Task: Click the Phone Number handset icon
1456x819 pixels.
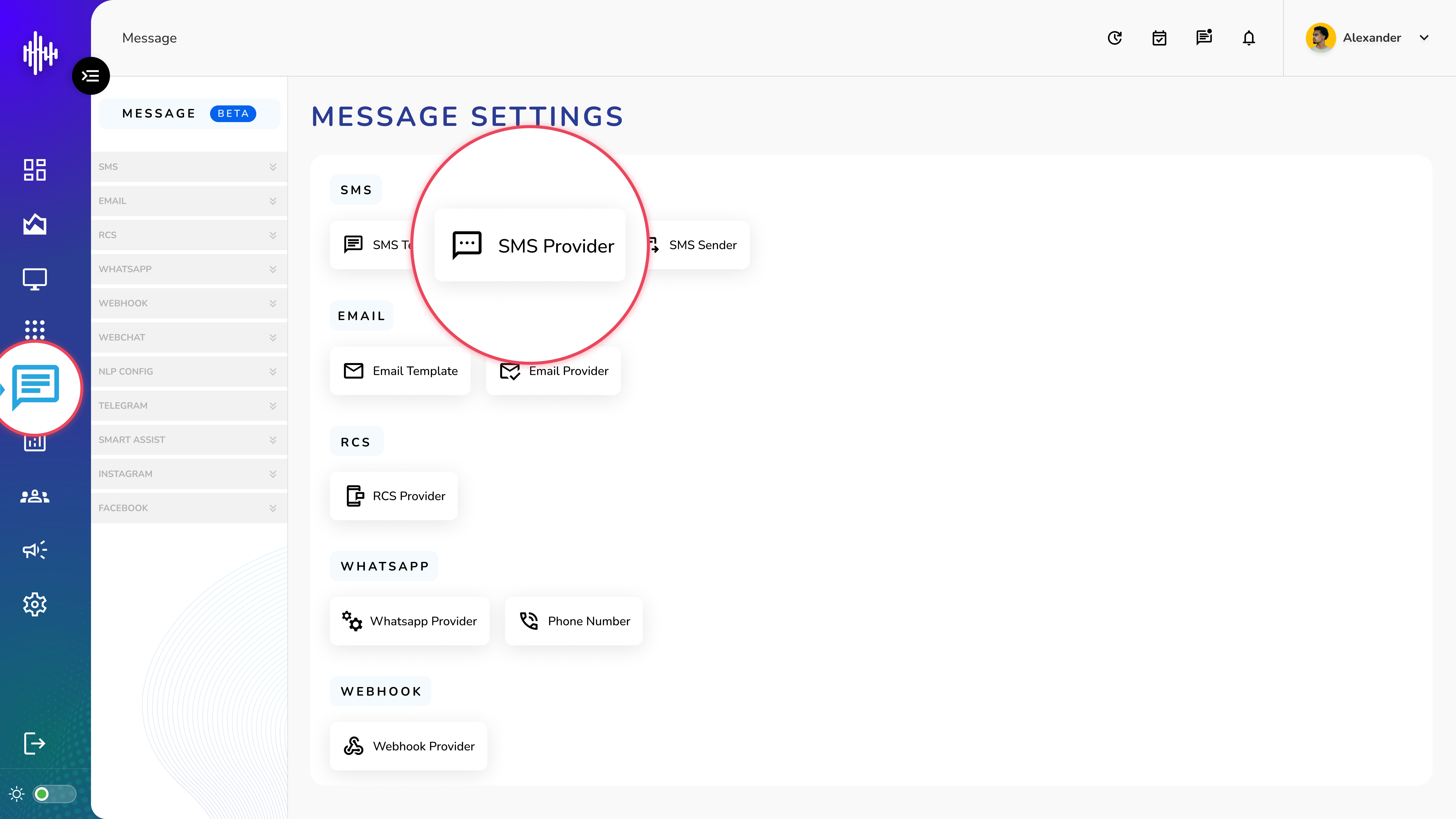Action: [x=529, y=621]
